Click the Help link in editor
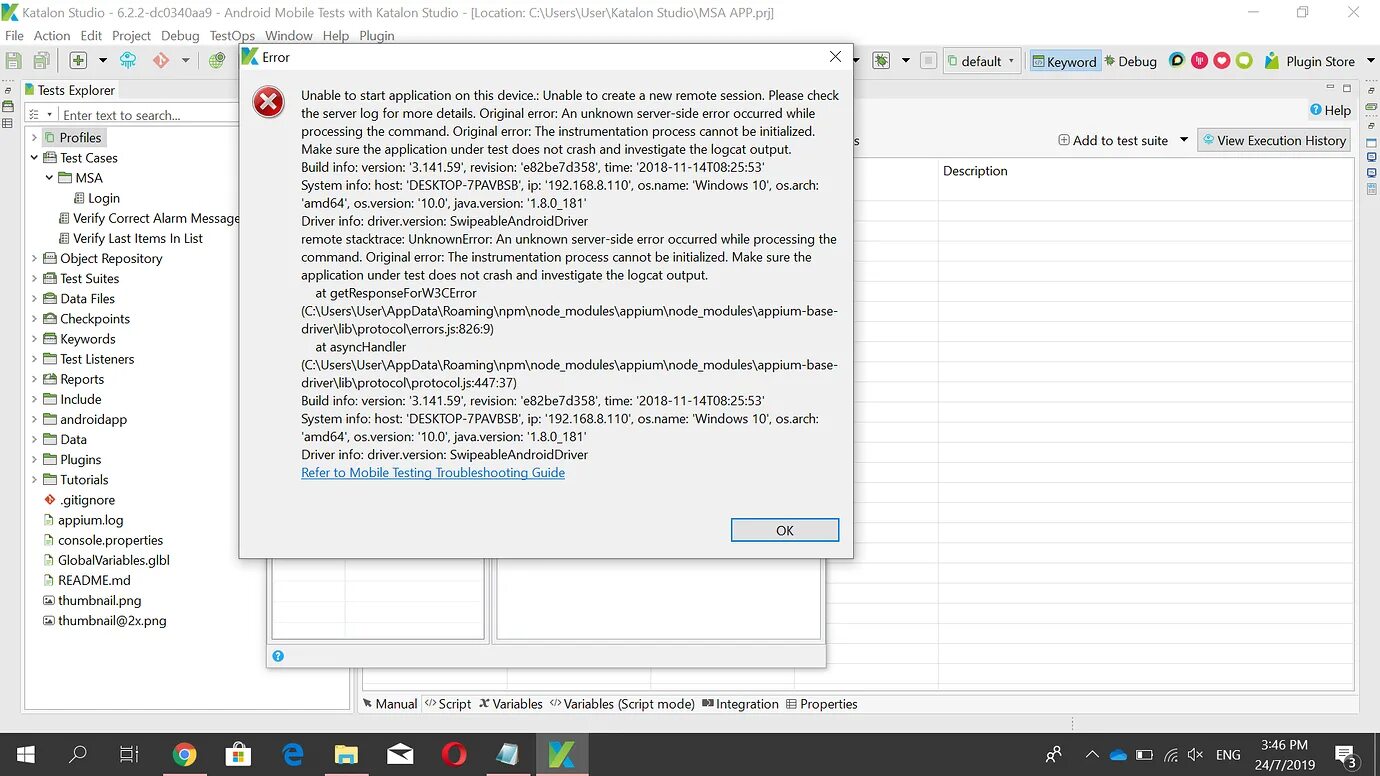This screenshot has width=1380, height=776. pos(1330,110)
